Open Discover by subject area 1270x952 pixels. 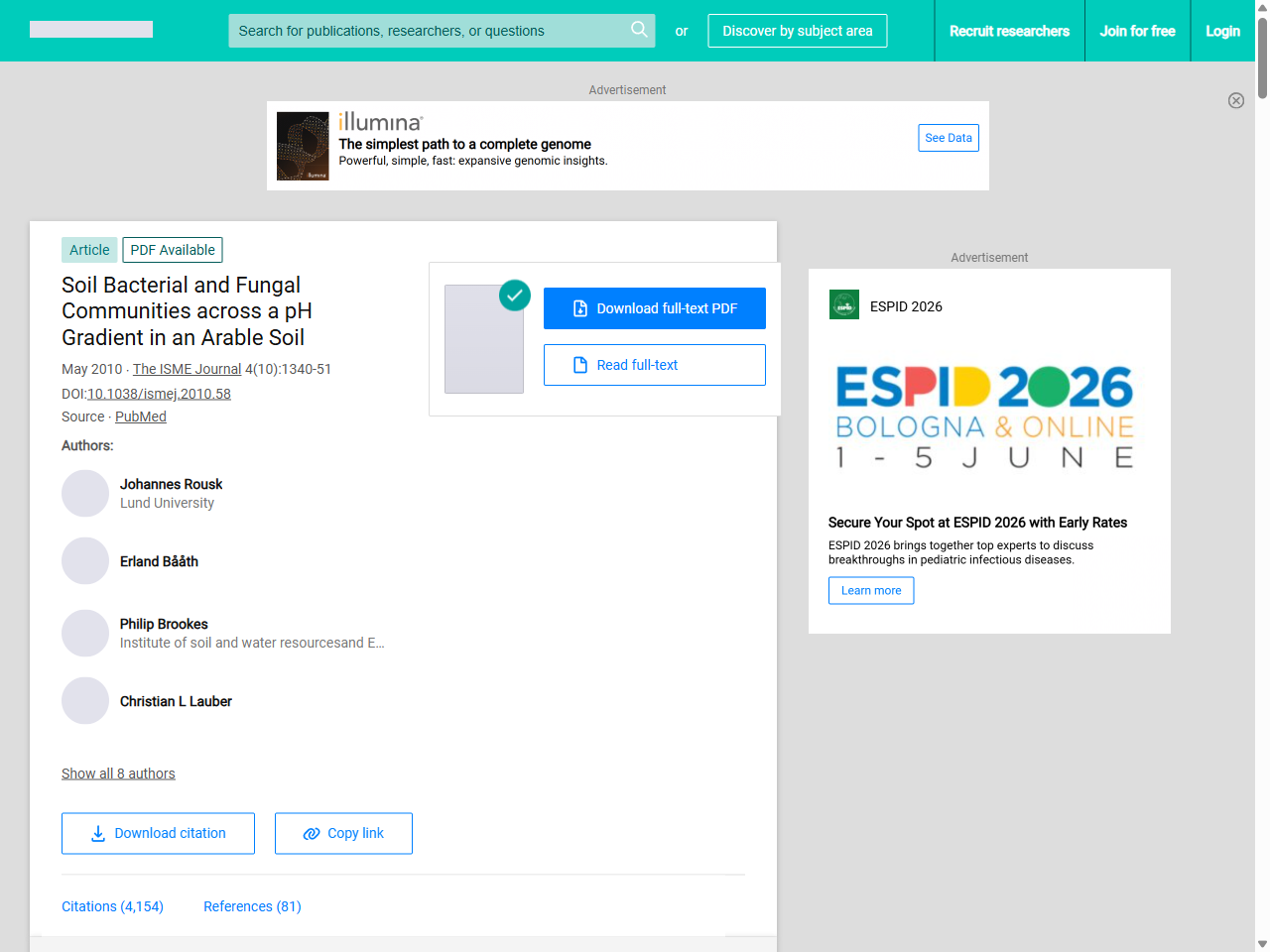797,31
